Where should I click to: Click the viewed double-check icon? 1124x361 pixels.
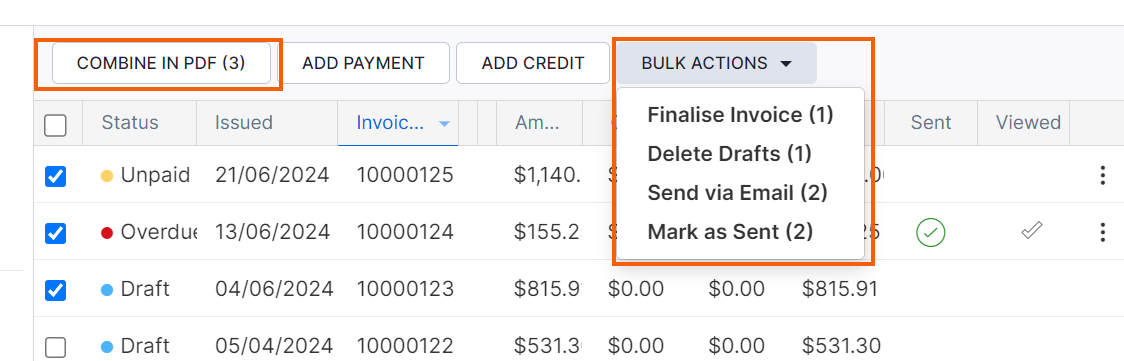tap(1032, 231)
